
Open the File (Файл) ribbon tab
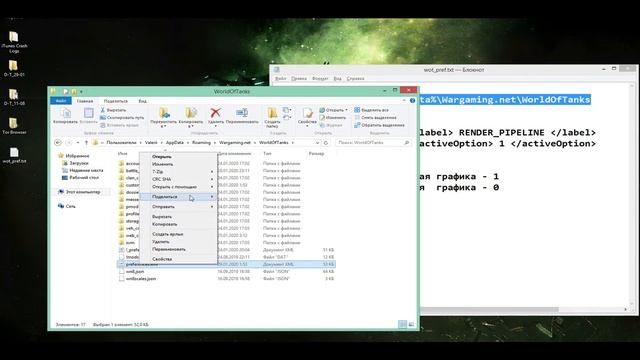click(x=61, y=101)
